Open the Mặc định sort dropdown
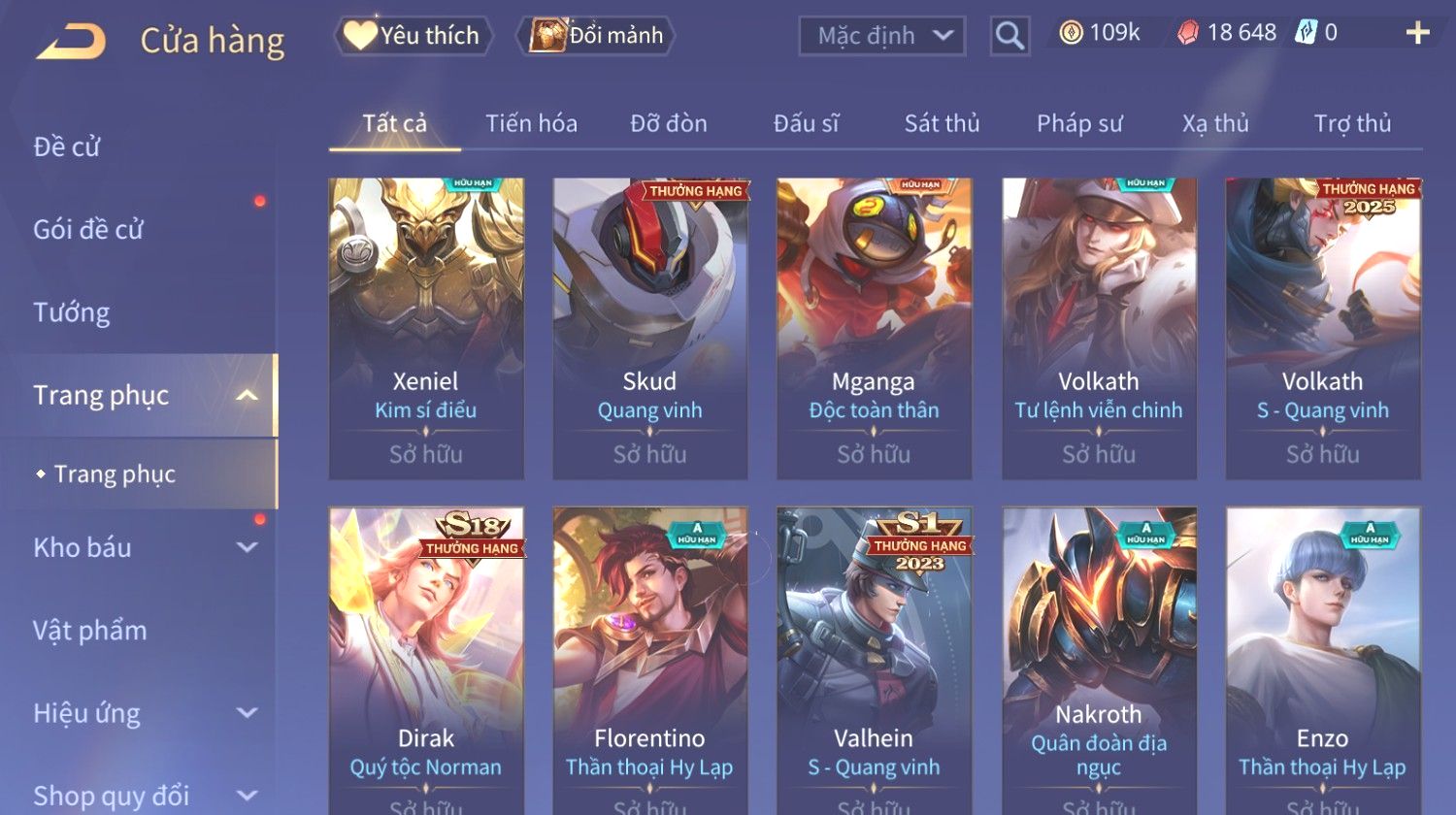Viewport: 1456px width, 815px height. pos(882,36)
